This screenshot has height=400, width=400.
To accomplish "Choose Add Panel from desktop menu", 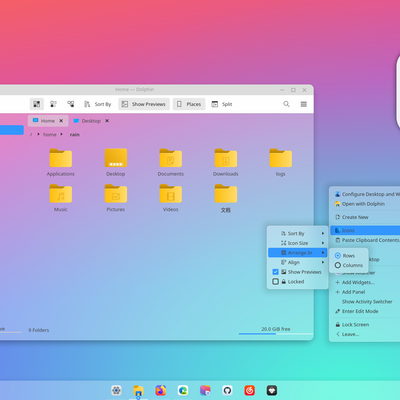I will coord(366,292).
